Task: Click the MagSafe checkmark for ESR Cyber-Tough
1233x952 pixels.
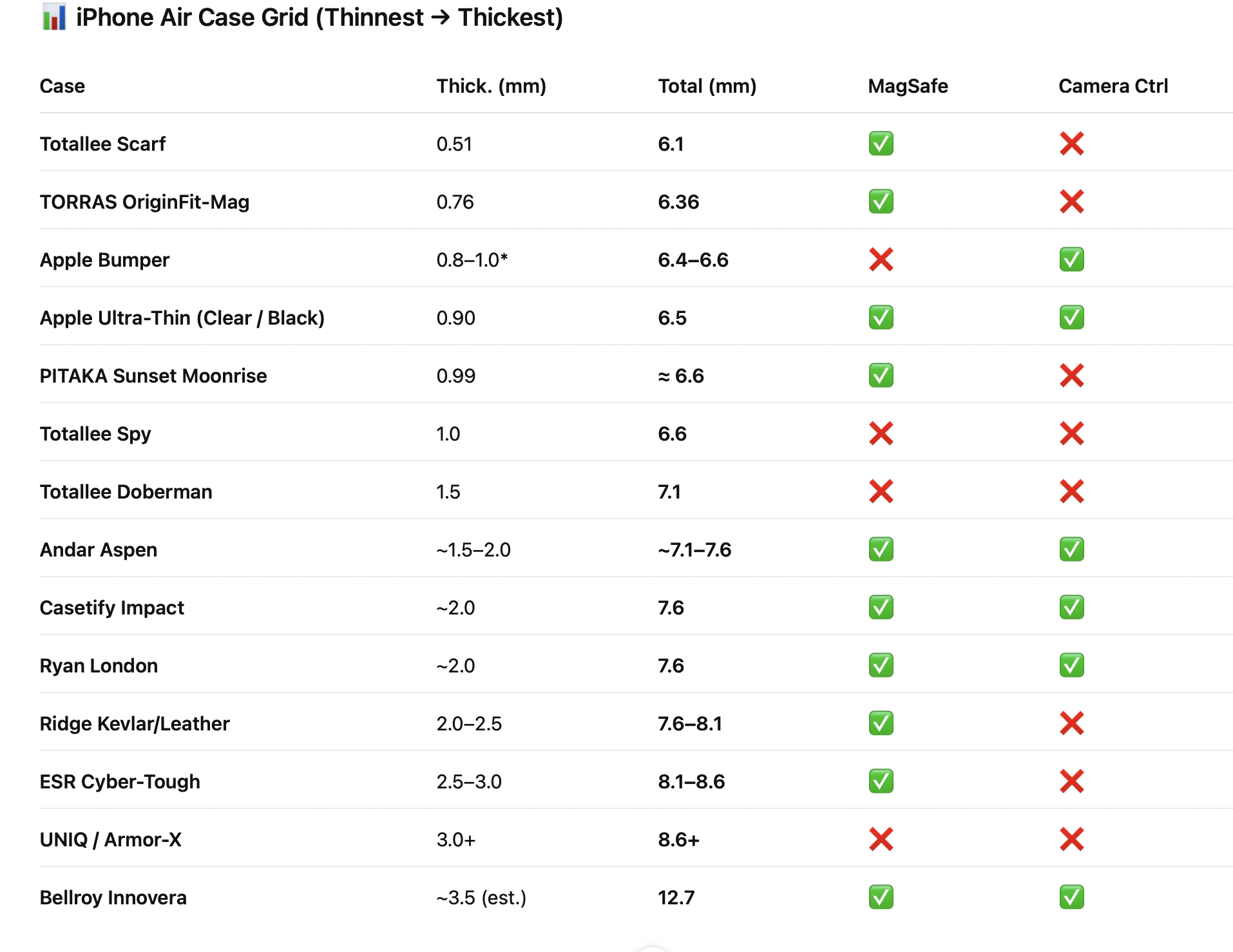Action: pyautogui.click(x=881, y=781)
